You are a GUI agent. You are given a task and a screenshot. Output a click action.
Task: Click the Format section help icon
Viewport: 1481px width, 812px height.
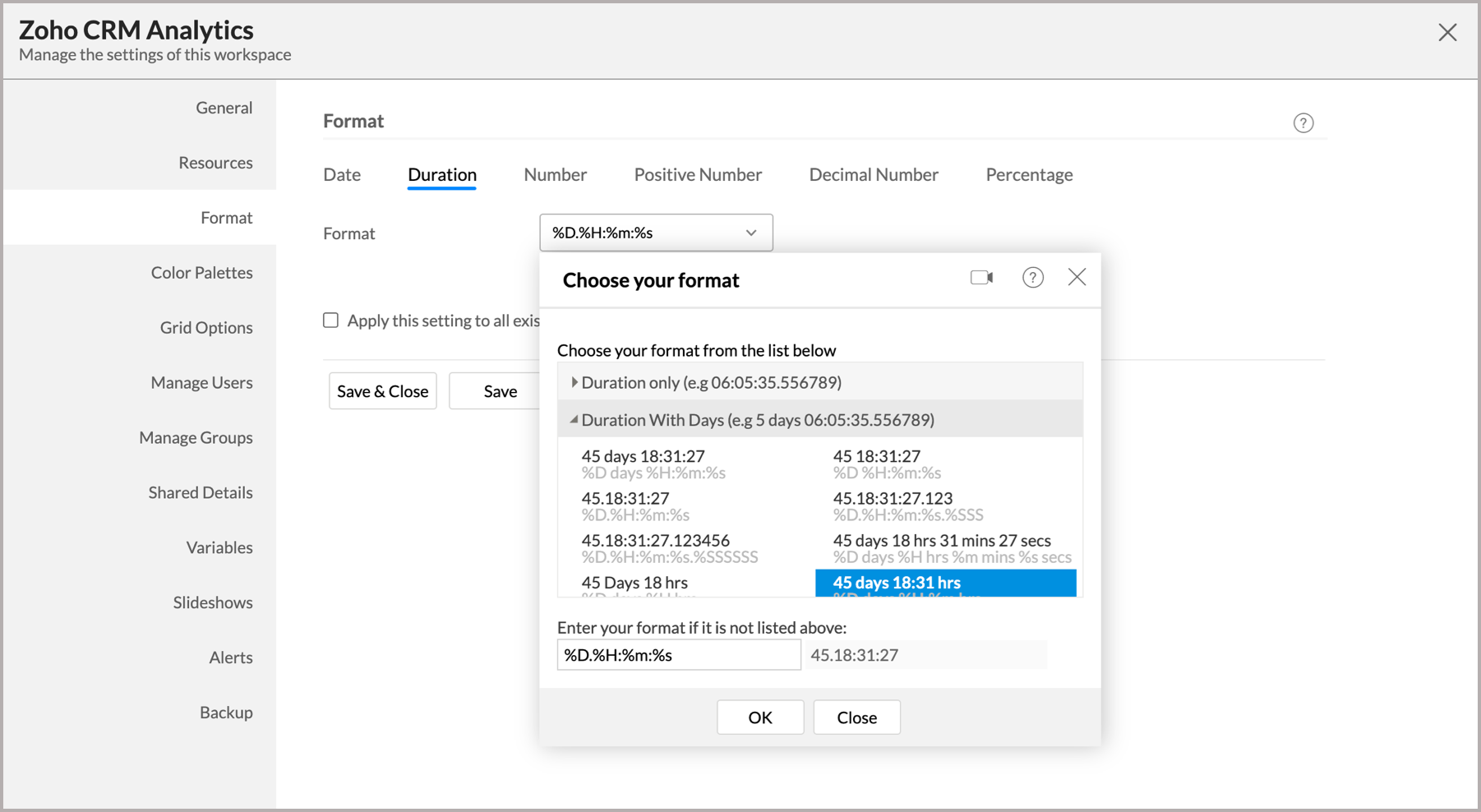pos(1303,123)
